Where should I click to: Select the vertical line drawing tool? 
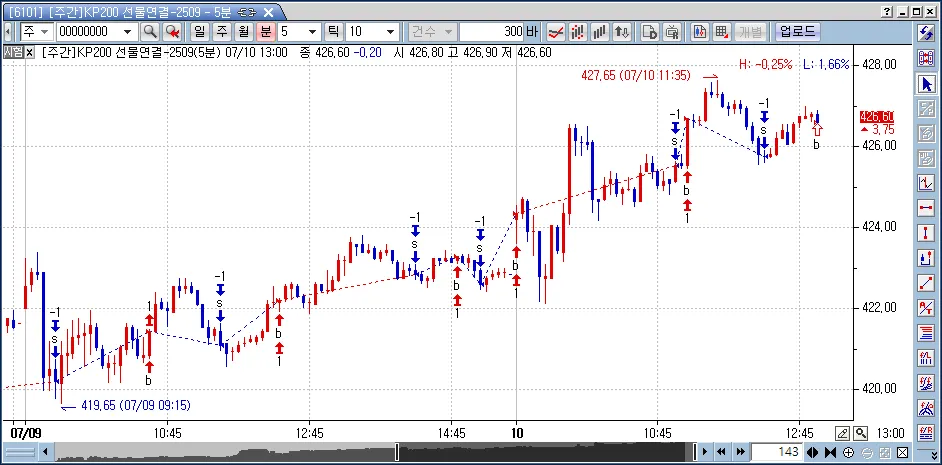(x=926, y=233)
